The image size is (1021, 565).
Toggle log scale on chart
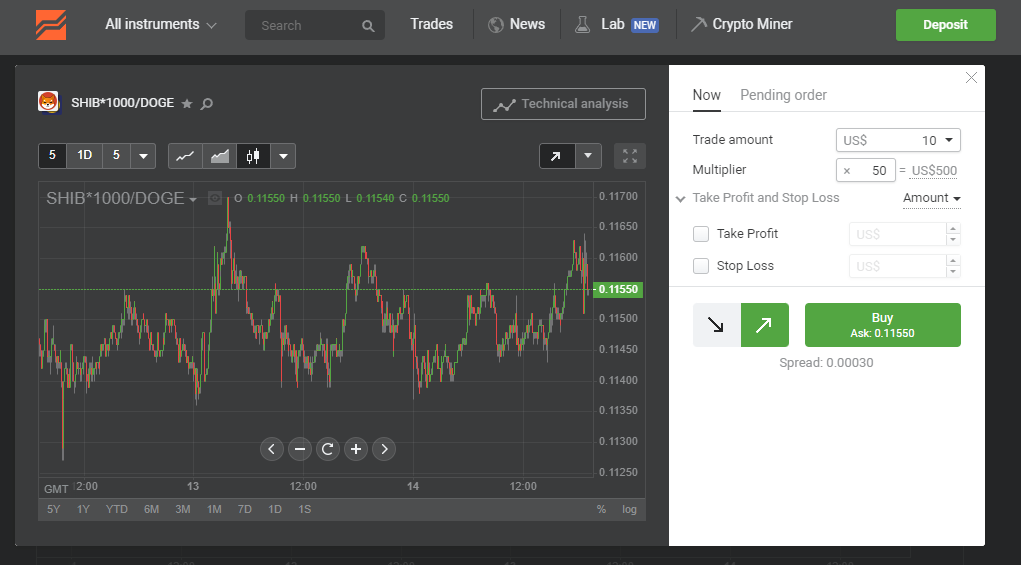click(629, 509)
